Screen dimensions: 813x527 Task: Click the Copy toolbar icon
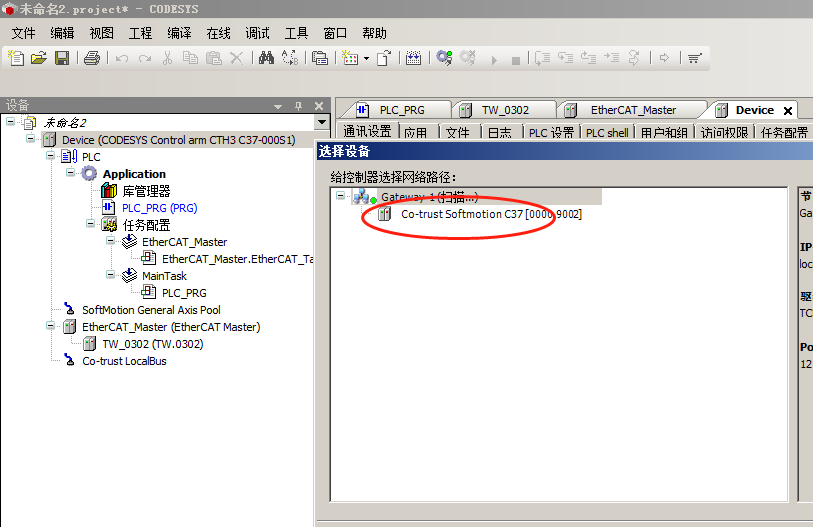[190, 58]
